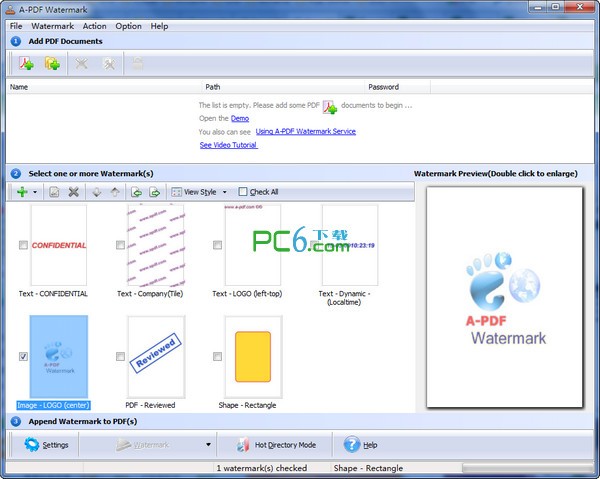This screenshot has height=479, width=600.
Task: Tick the Check All checkbox
Action: coord(243,191)
